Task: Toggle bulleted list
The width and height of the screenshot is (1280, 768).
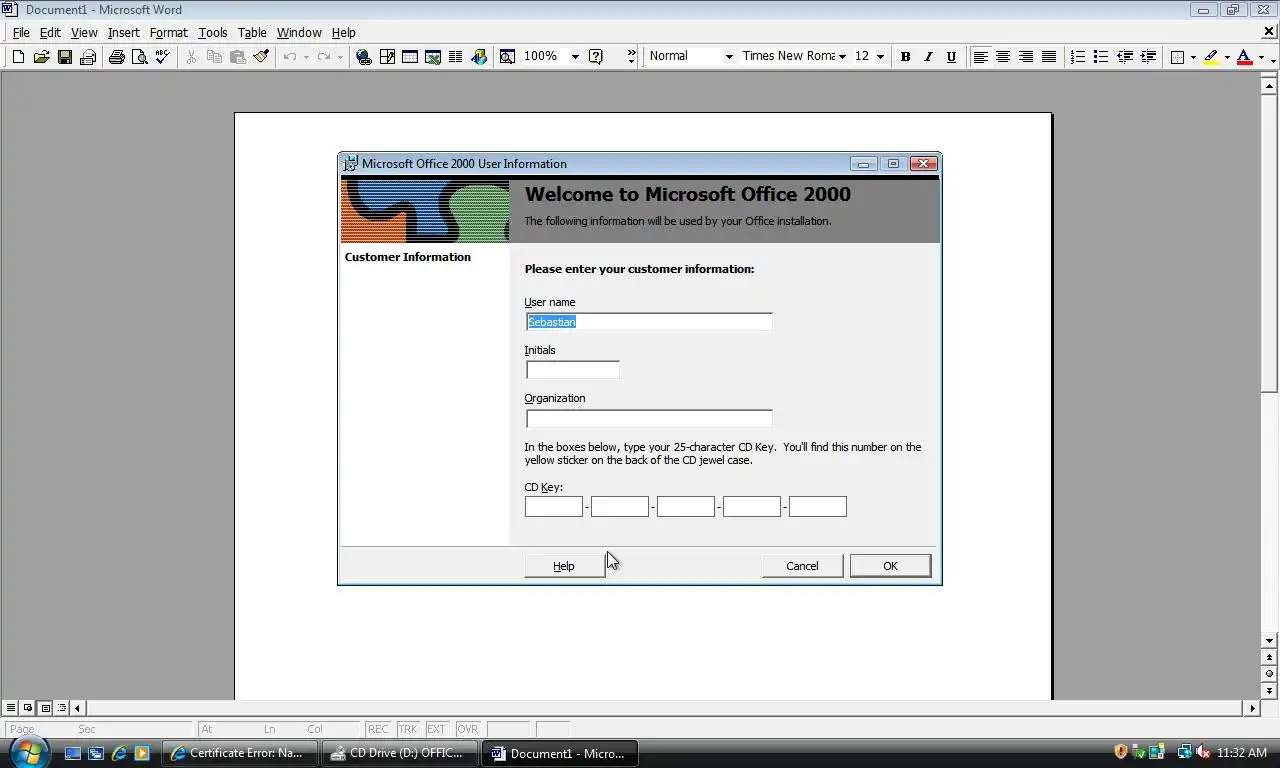Action: point(1101,57)
